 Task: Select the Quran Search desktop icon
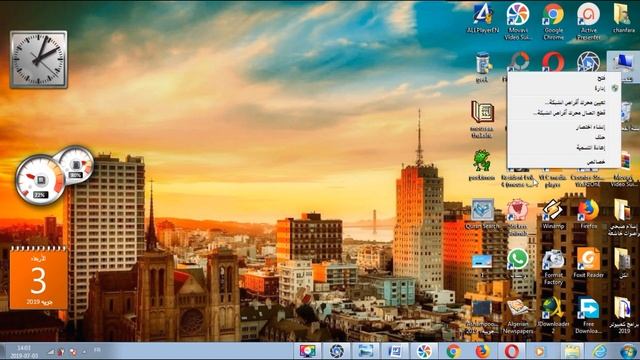(x=482, y=213)
